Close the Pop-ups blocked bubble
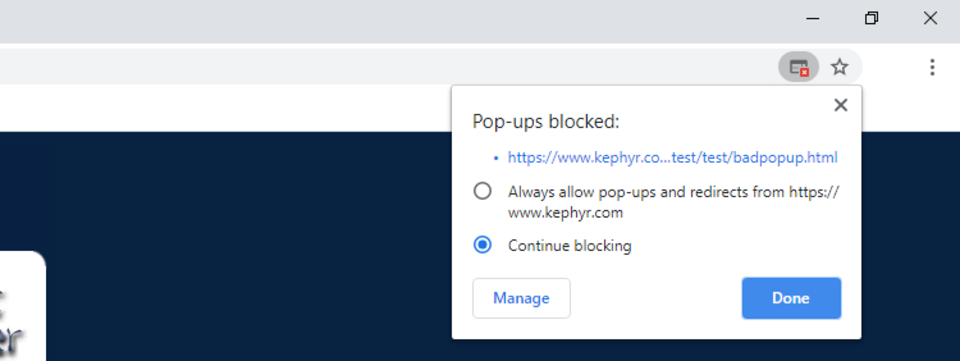This screenshot has height=361, width=960. point(841,105)
